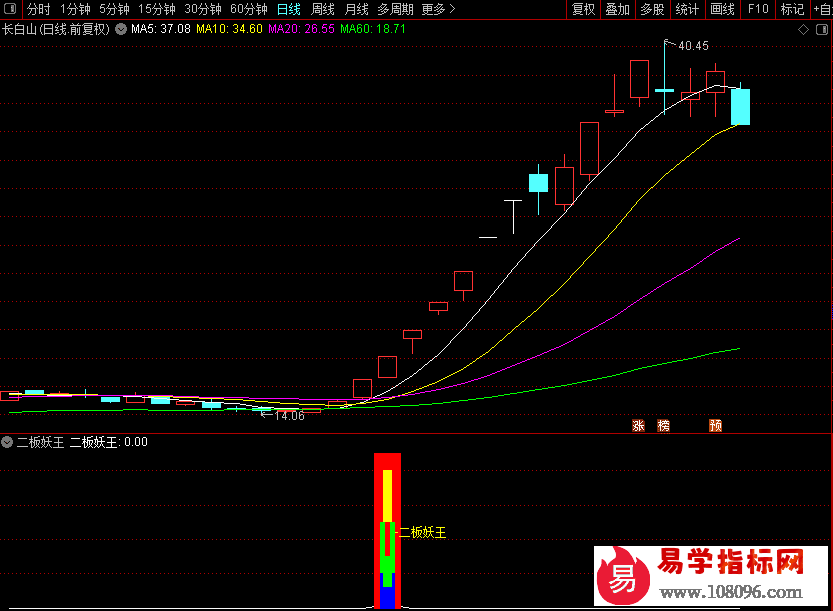Click the yellow 二板妖王 signal label

tap(423, 532)
